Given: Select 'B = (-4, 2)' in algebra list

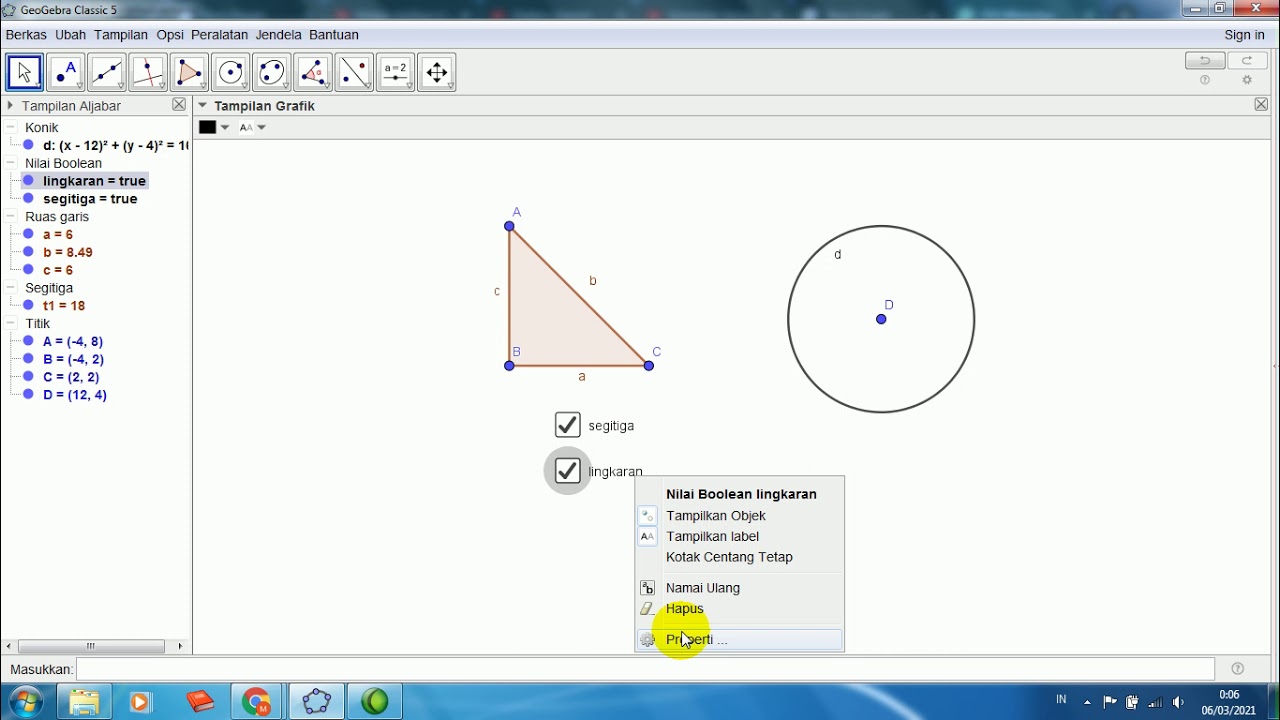Looking at the screenshot, I should [73, 359].
